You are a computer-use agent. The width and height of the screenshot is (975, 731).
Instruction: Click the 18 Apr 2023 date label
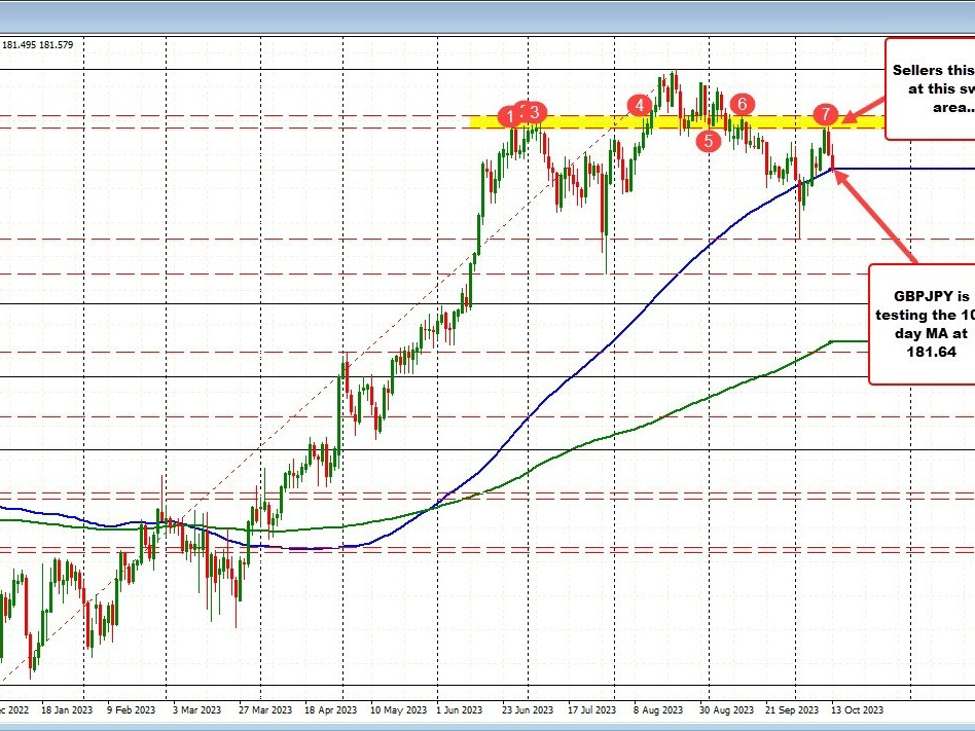[x=331, y=710]
